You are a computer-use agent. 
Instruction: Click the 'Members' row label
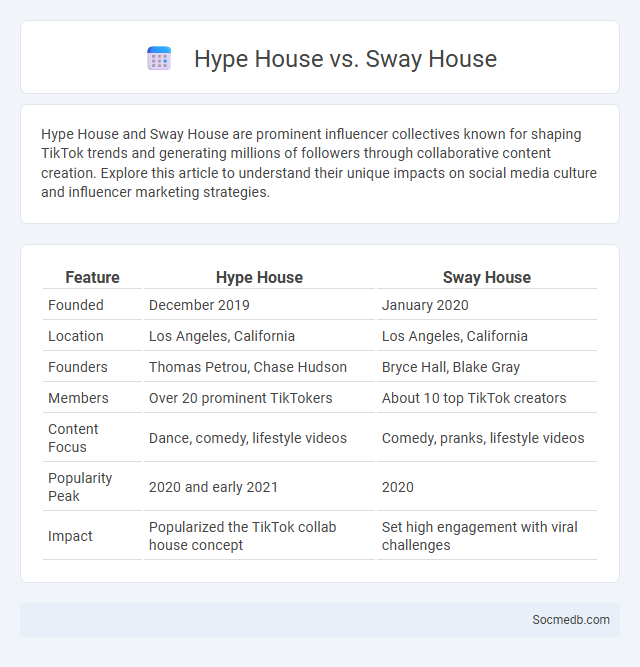pyautogui.click(x=78, y=398)
